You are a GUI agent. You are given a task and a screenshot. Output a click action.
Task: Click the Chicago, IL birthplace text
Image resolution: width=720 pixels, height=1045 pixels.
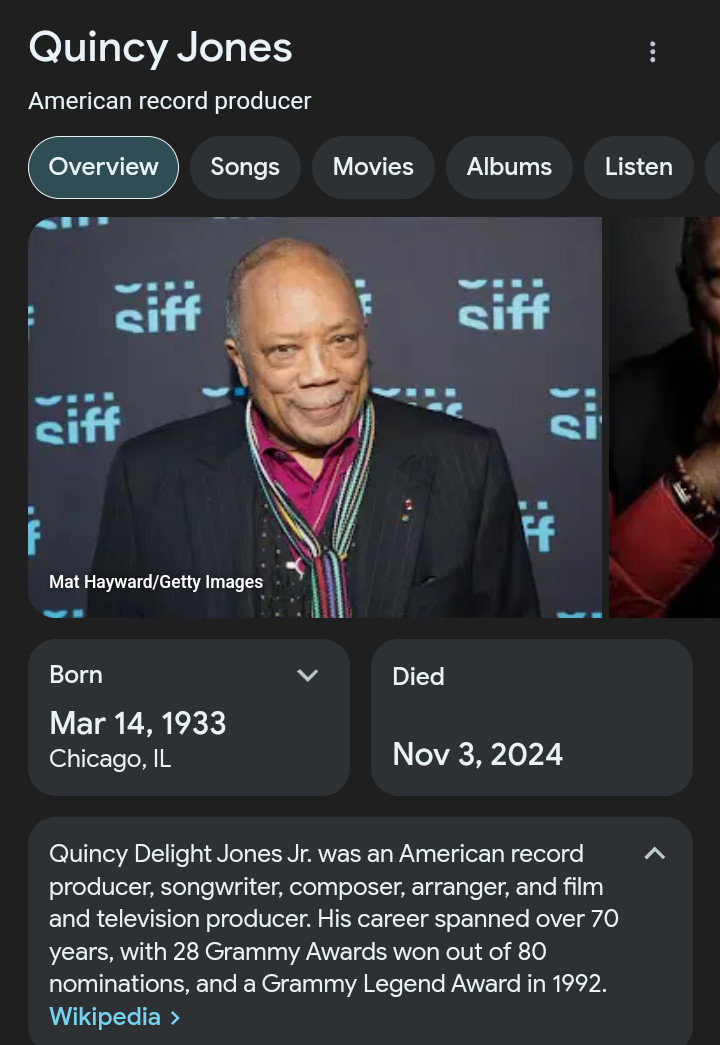point(110,758)
